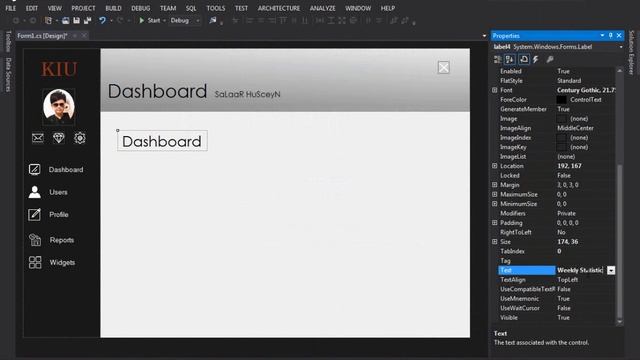Expand the Font property node
The width and height of the screenshot is (640, 360).
(495, 90)
